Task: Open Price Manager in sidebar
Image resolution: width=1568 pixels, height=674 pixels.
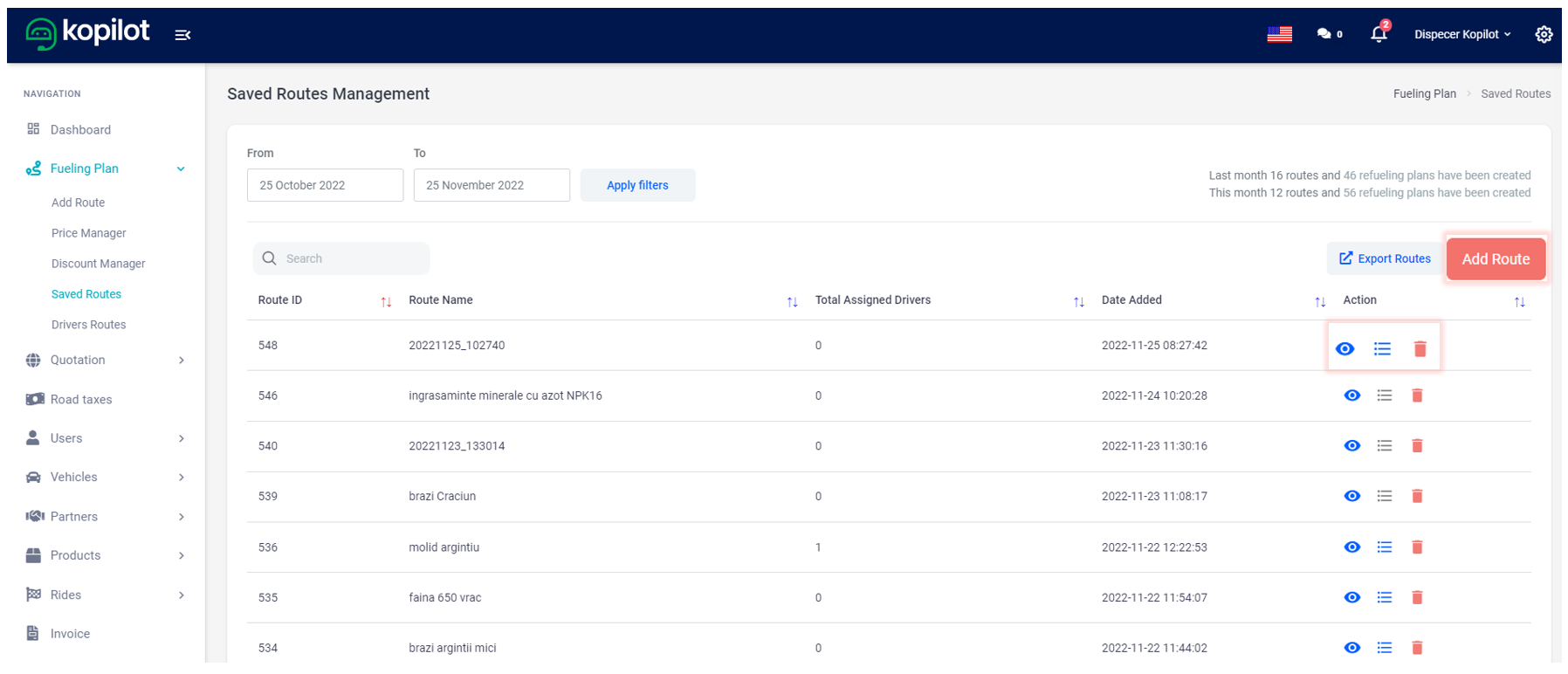Action: tap(88, 233)
